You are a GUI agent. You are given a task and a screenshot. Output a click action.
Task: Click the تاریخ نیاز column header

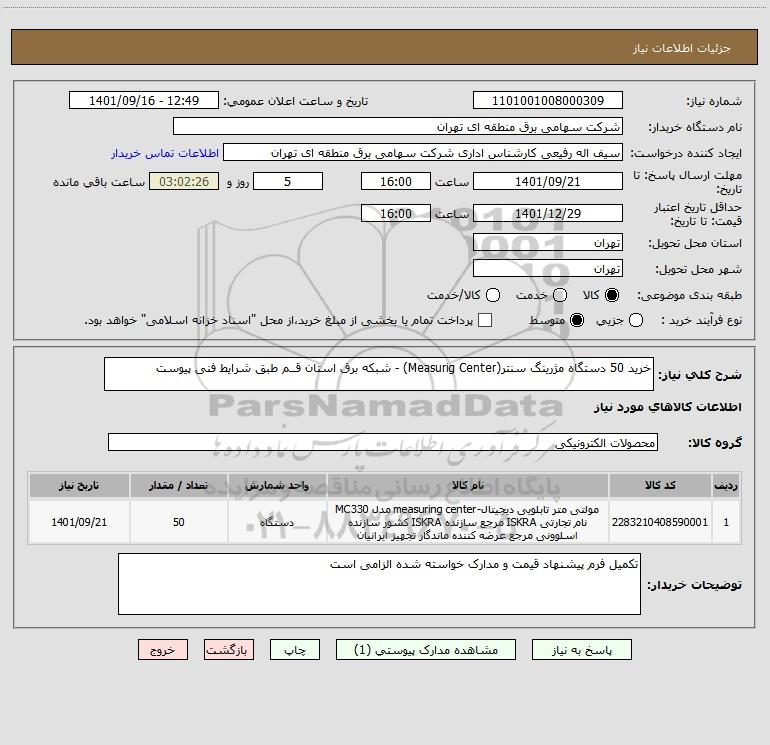[x=79, y=486]
